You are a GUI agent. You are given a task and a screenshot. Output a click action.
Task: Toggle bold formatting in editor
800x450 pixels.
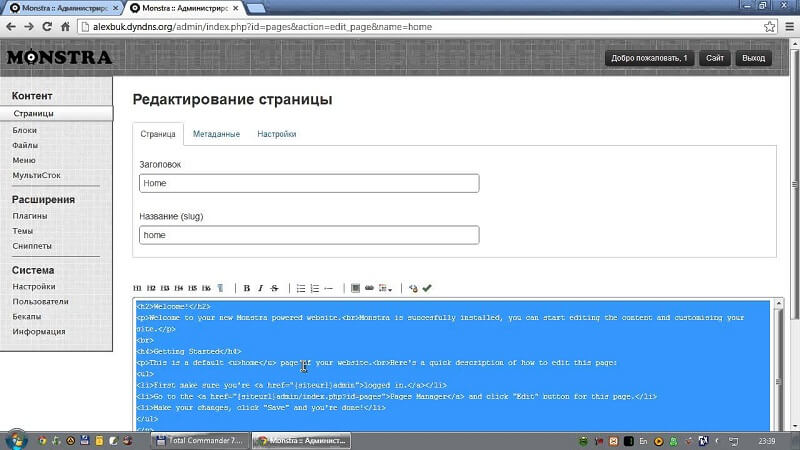coord(246,288)
